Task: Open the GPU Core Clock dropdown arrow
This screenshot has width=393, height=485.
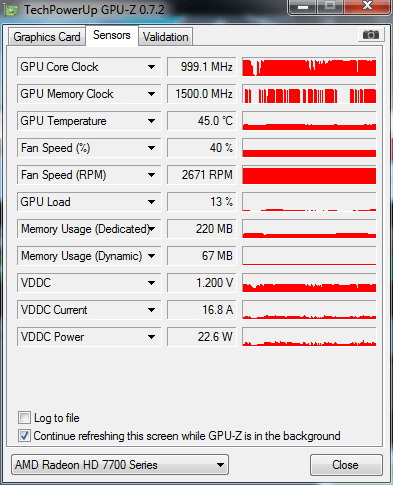Action: click(x=151, y=67)
